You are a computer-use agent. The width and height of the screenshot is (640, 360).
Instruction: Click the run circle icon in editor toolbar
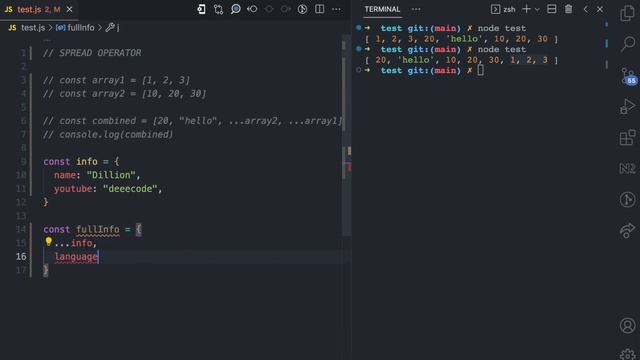(302, 9)
